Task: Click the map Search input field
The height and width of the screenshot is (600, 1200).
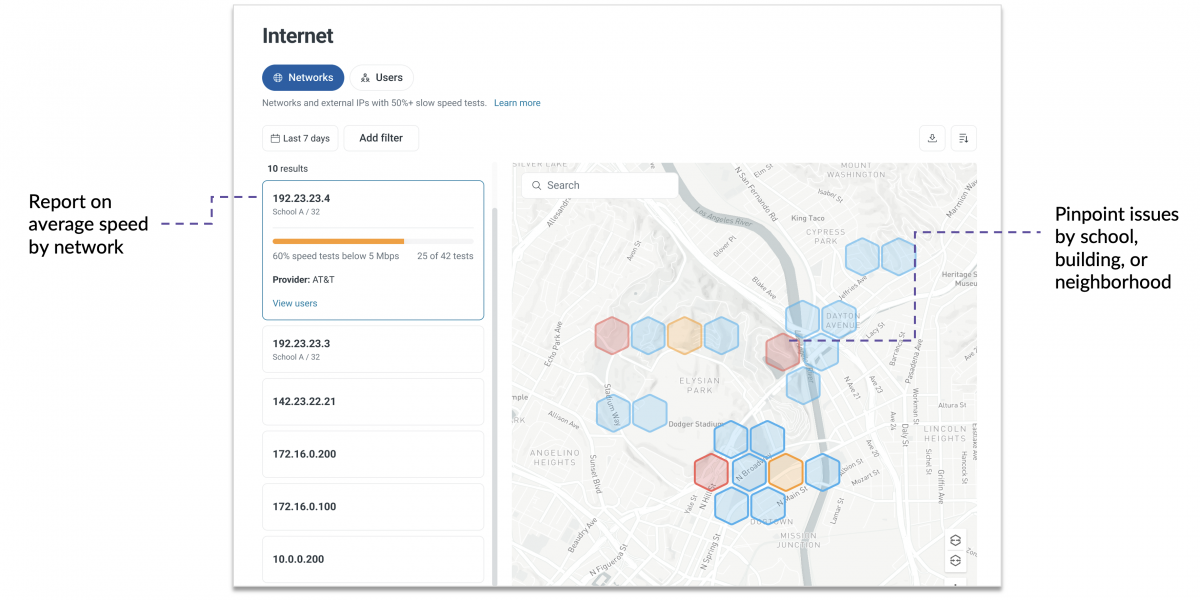Action: coord(600,185)
